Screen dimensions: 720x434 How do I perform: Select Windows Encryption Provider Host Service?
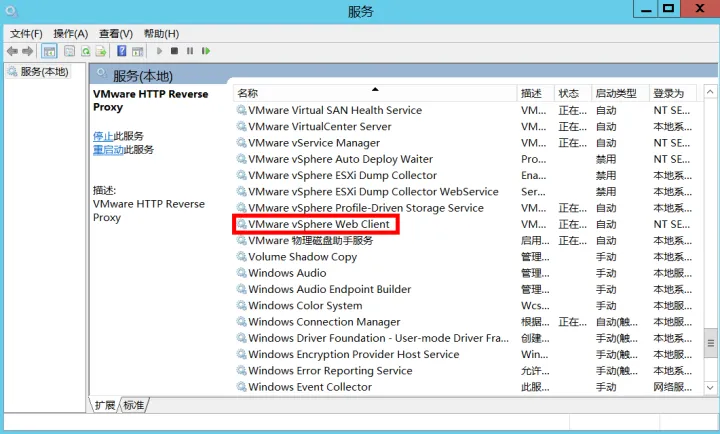click(465, 355)
